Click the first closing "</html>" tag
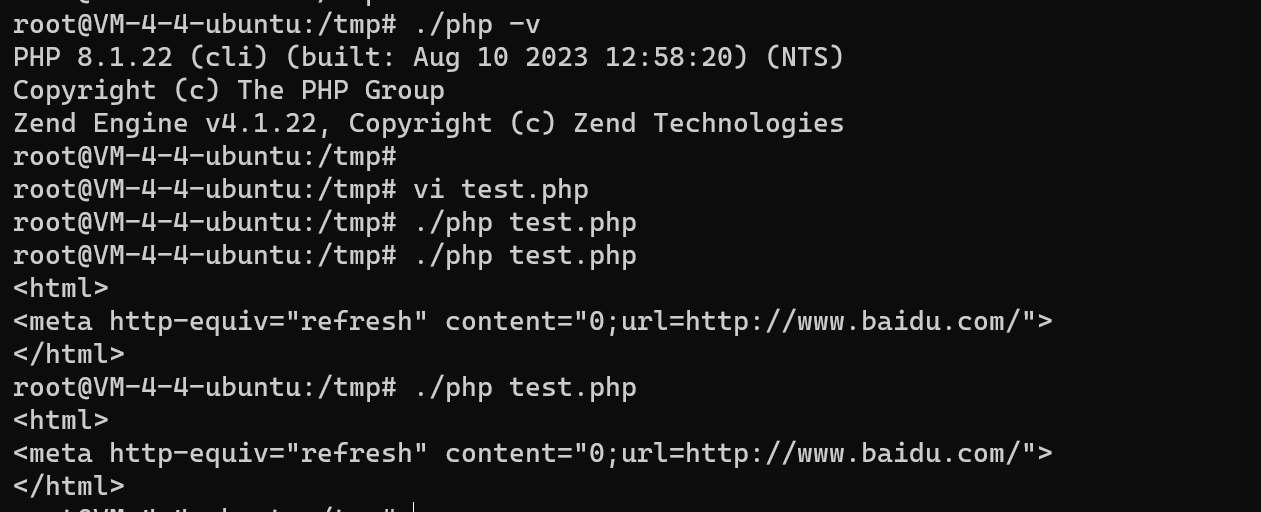Screen dimensions: 1261x512 coord(68,354)
